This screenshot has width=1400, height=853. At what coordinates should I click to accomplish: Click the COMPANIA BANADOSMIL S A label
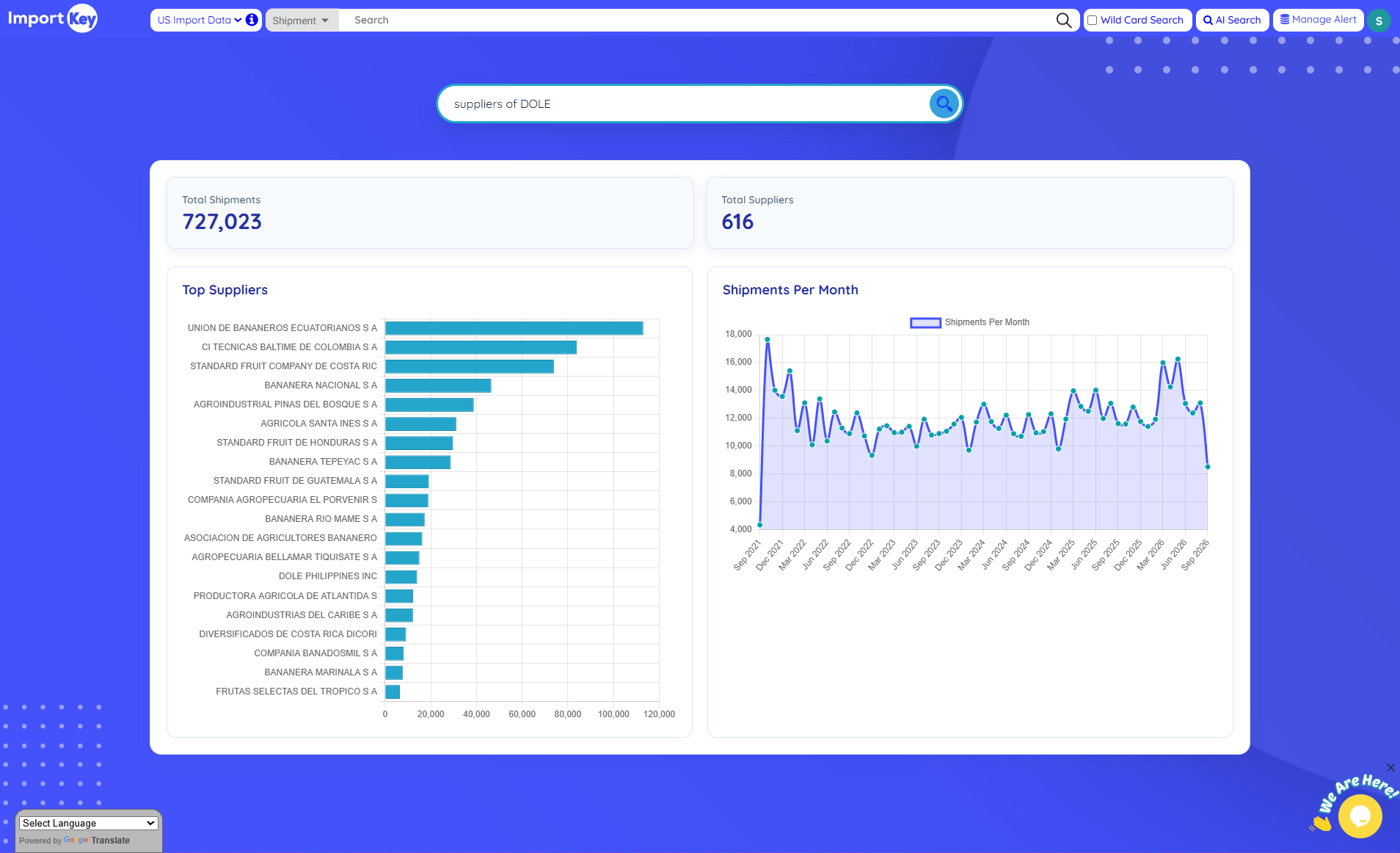316,653
